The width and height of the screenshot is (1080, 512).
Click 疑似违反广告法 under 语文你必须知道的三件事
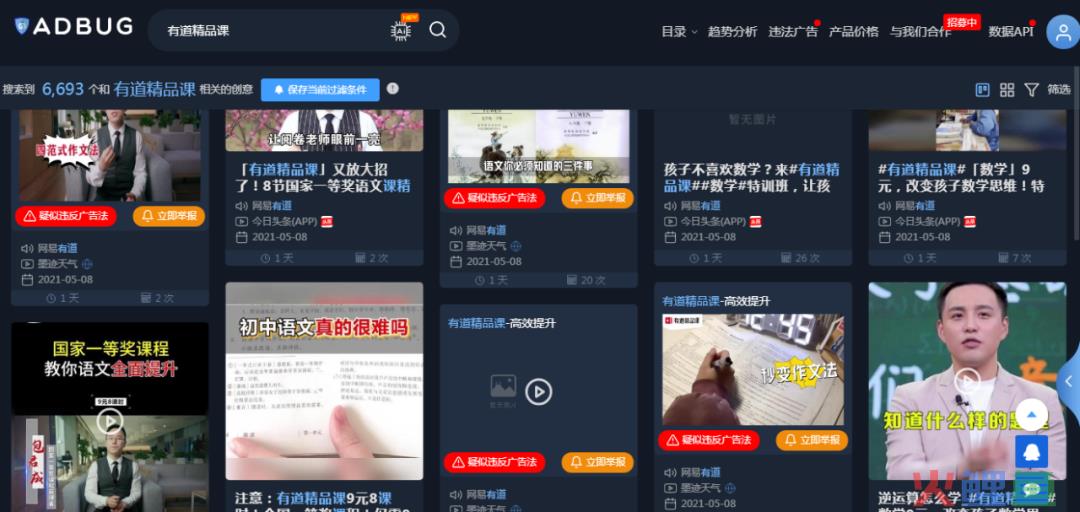495,198
